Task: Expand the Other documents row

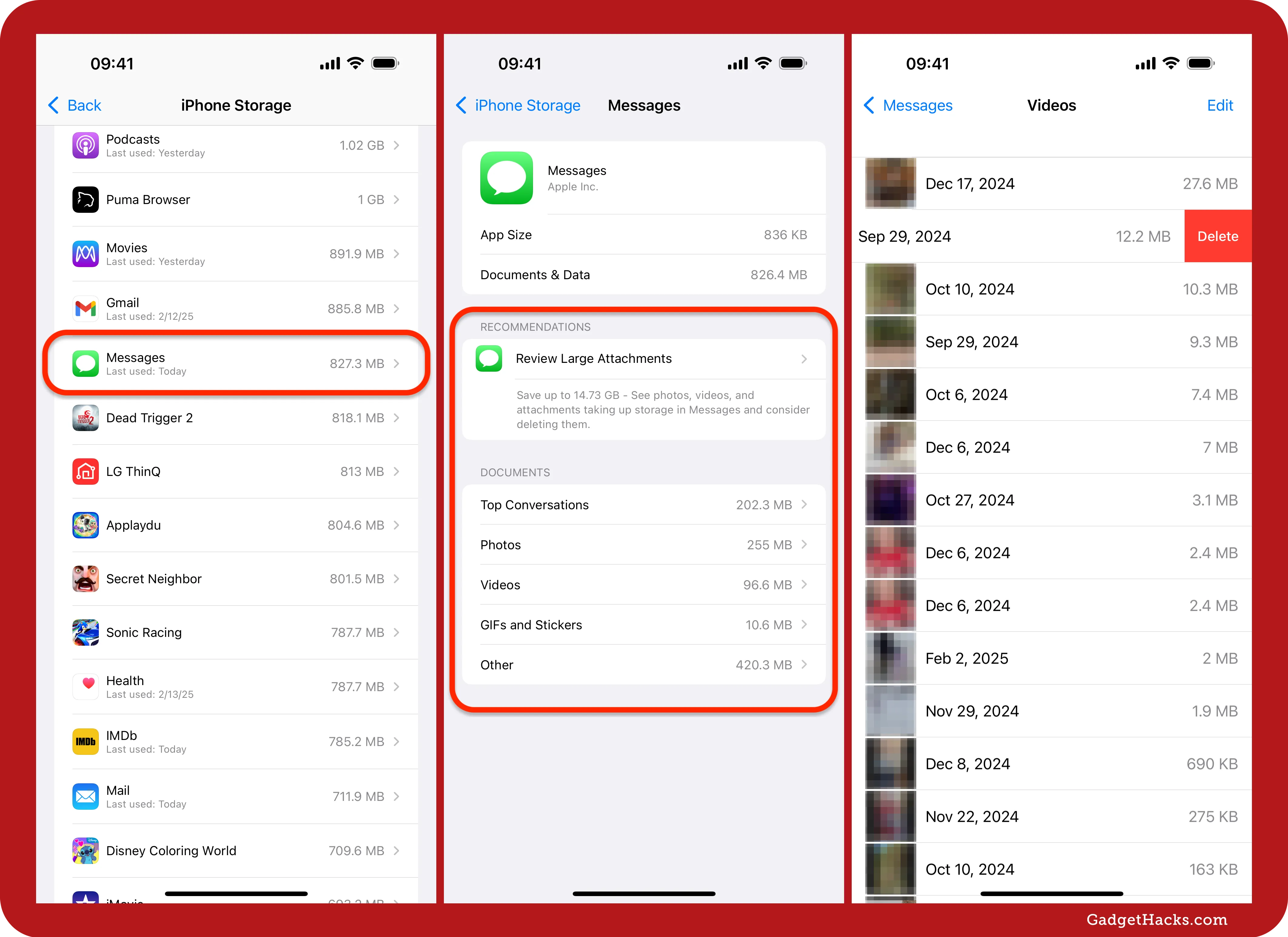Action: point(644,664)
